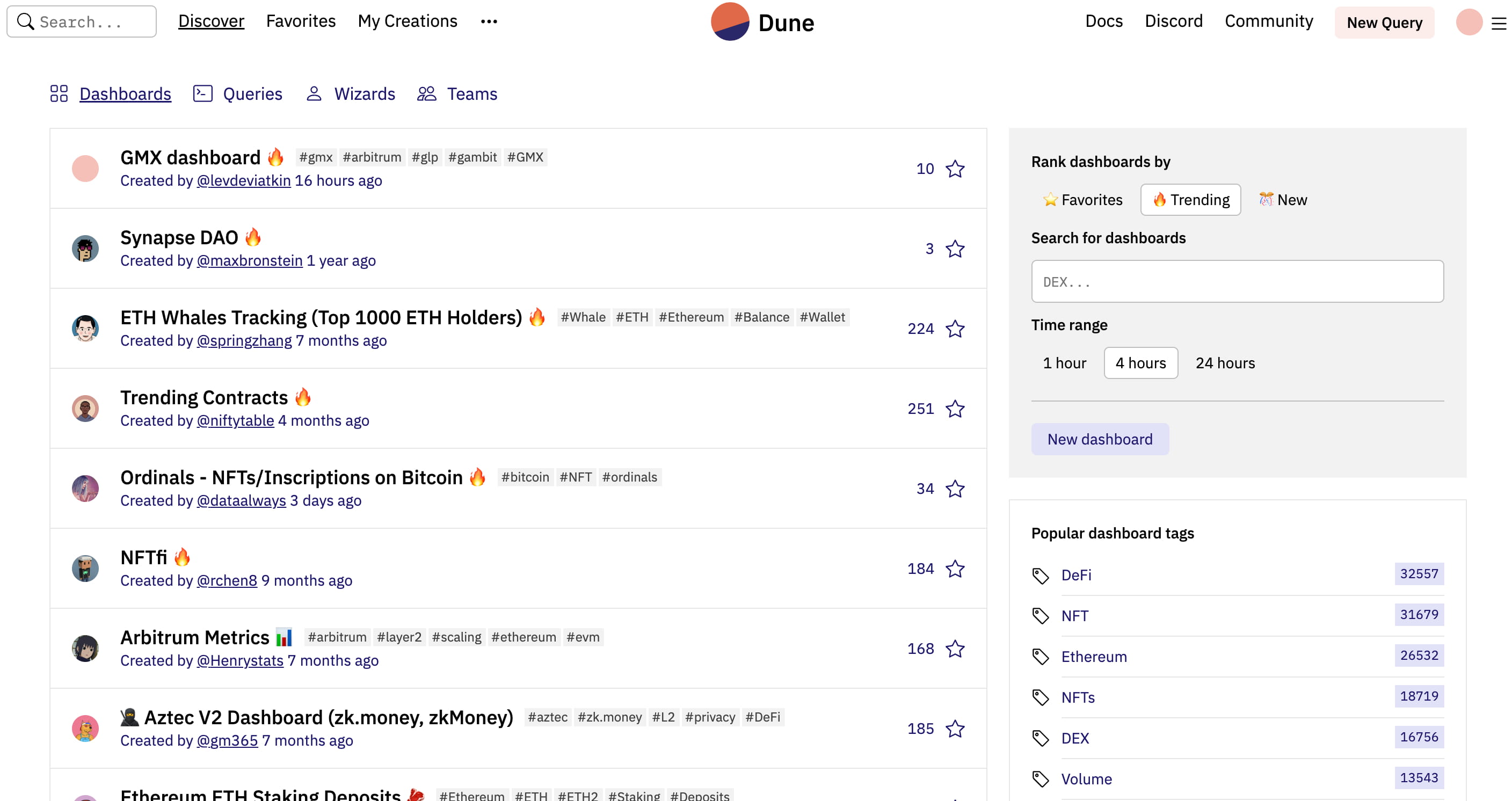1512x801 pixels.
Task: Click the Dune logo icon
Action: tap(730, 21)
